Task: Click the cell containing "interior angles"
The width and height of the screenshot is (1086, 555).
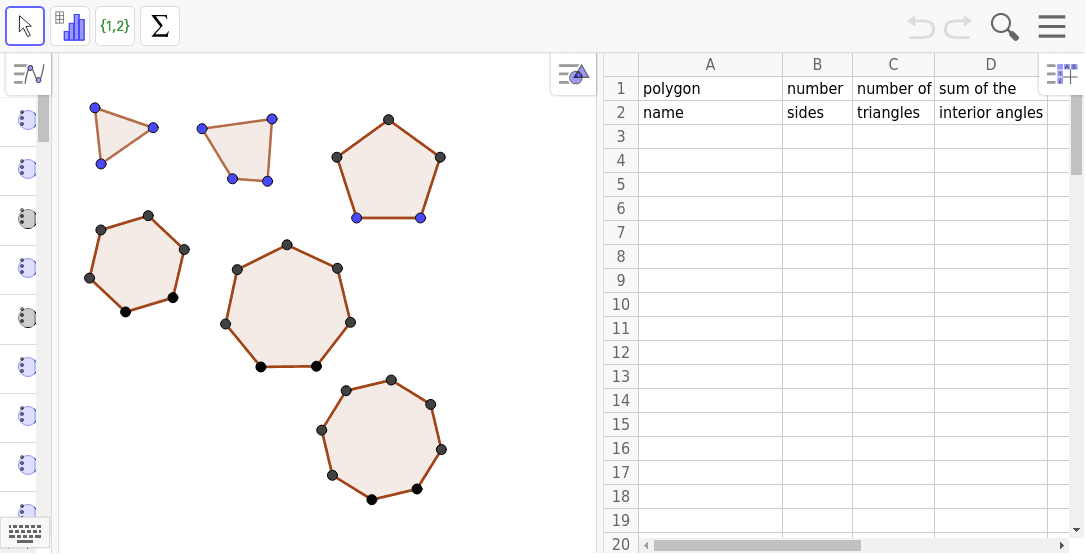Action: [x=990, y=113]
